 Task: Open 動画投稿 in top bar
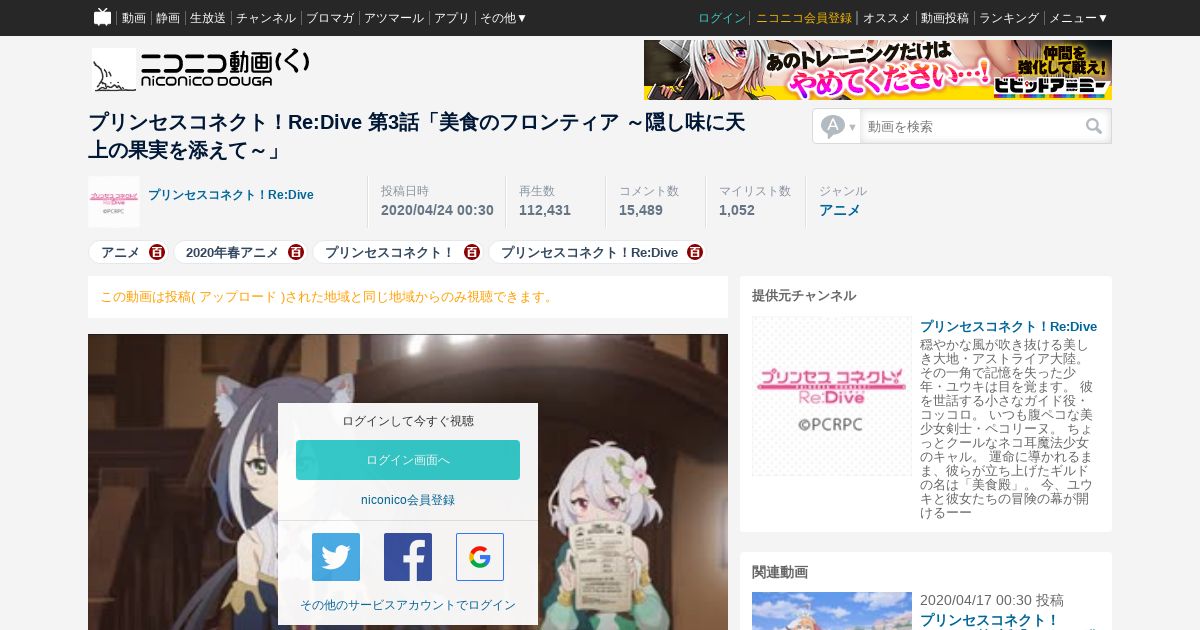[x=945, y=18]
